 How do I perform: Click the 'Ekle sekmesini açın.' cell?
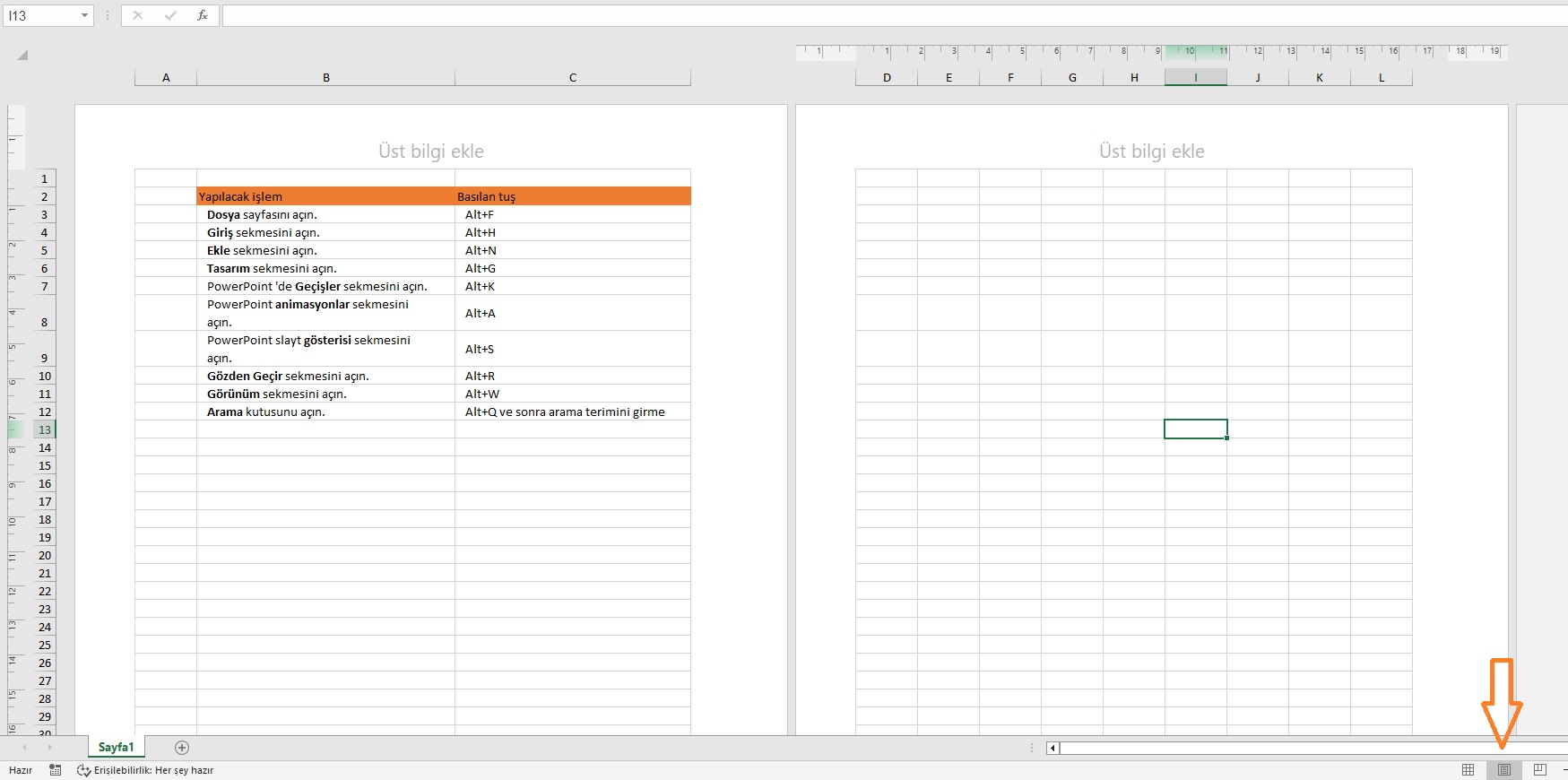326,250
